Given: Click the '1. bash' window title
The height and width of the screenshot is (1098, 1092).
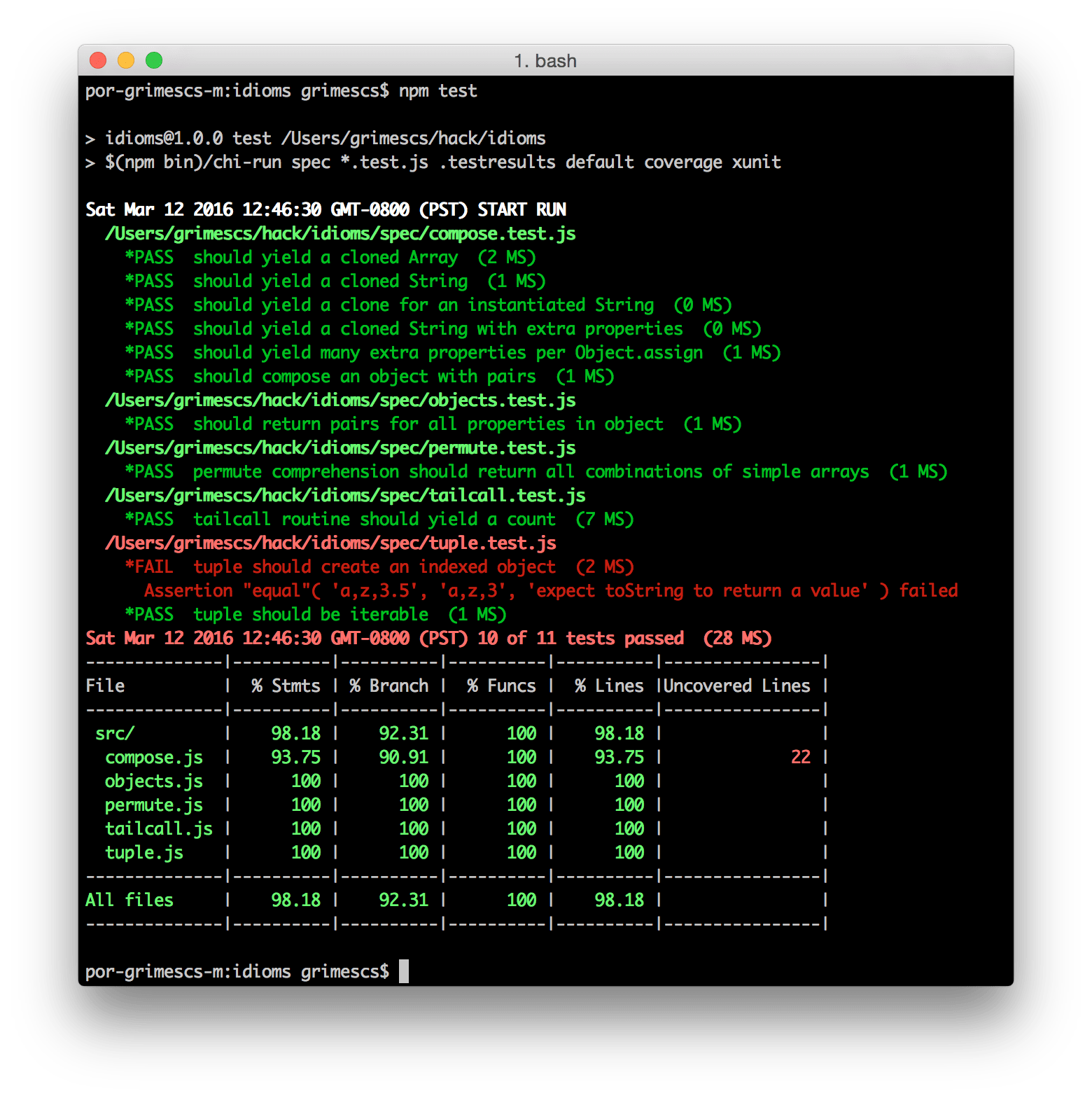Looking at the screenshot, I should pos(545,61).
